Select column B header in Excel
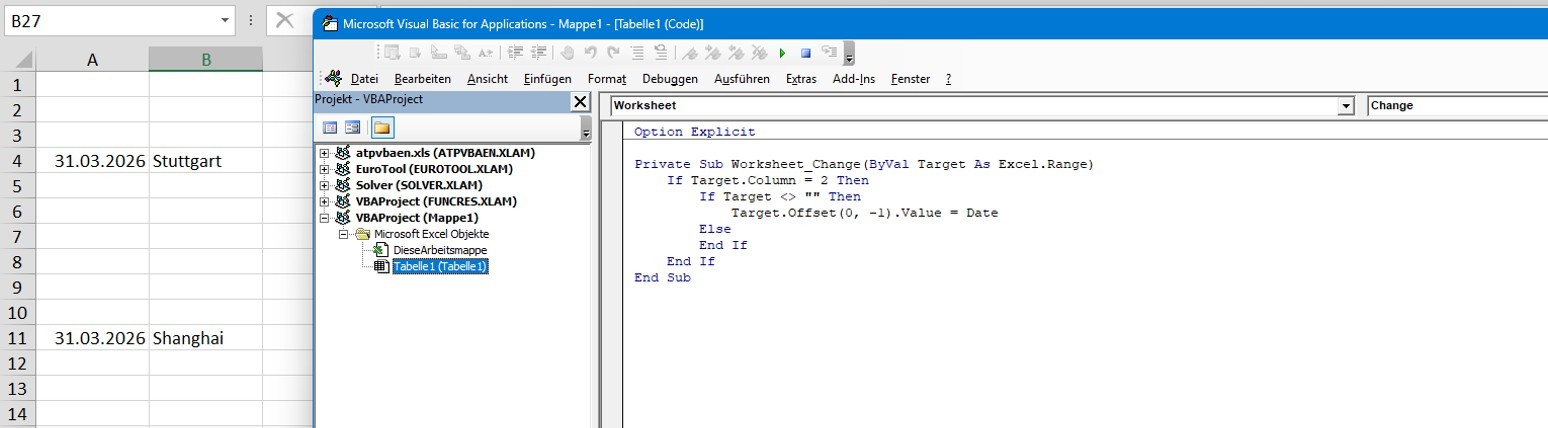Viewport: 1548px width, 428px height. [x=205, y=59]
